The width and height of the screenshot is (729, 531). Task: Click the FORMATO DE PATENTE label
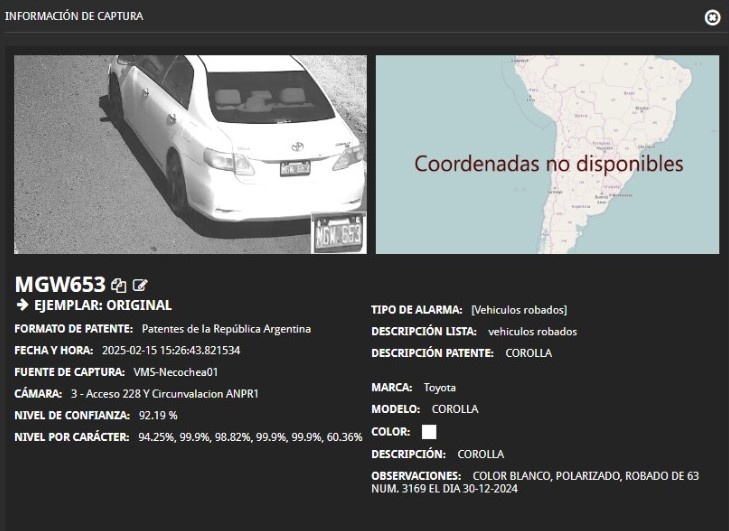click(73, 329)
